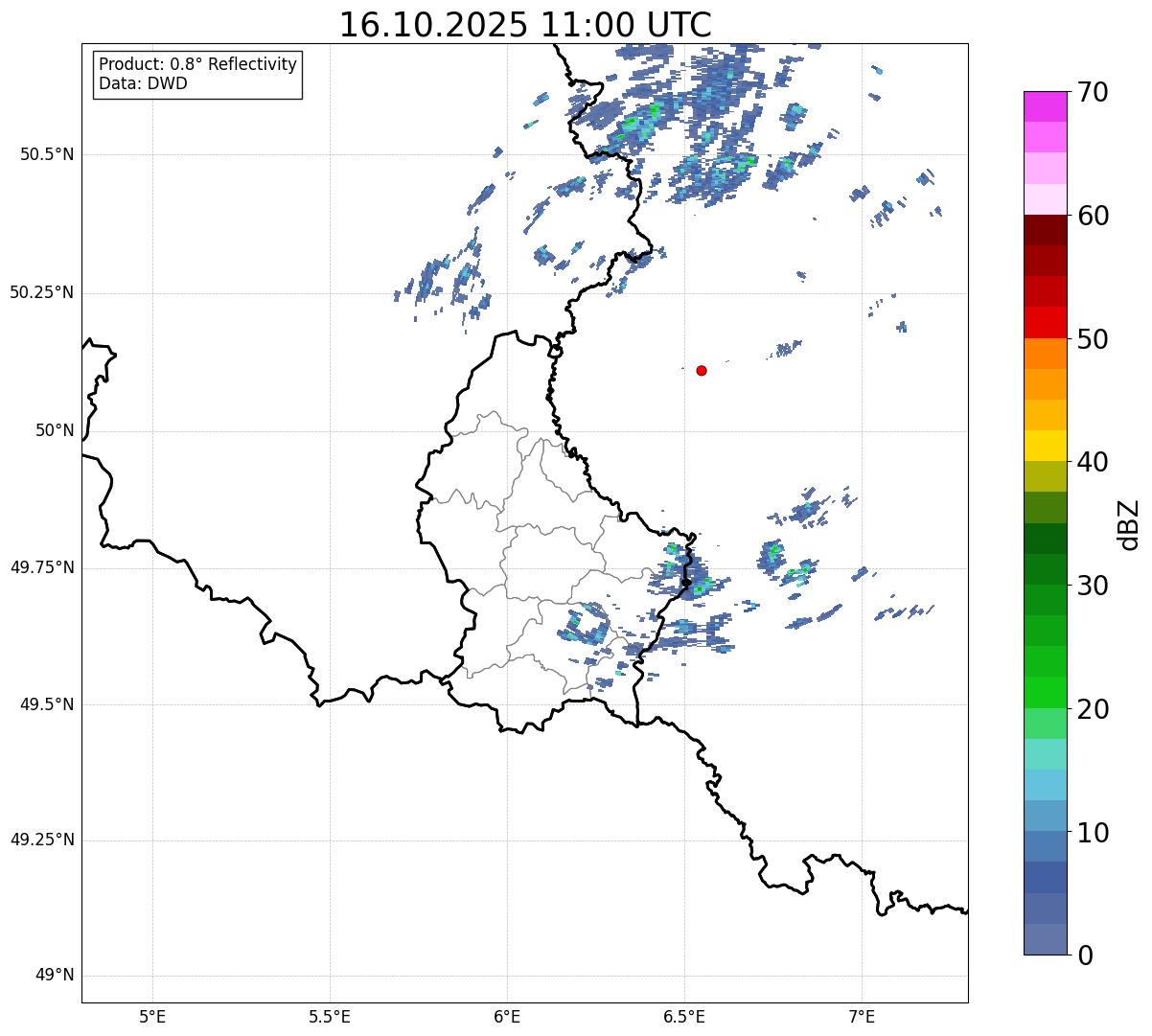1152x1036 pixels.
Task: Click the 50°N latitude label
Action: tap(55, 430)
